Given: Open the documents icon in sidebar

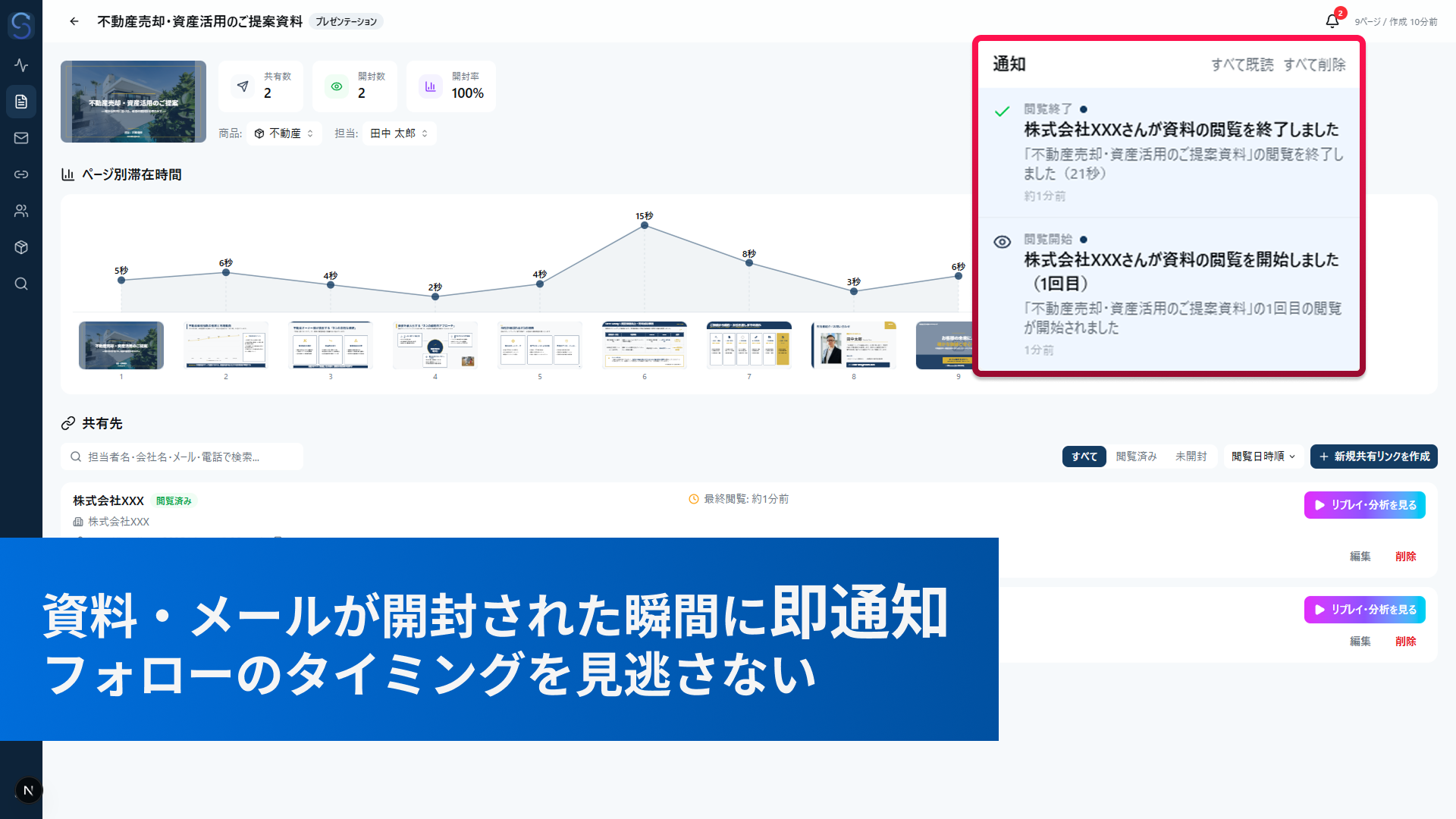Looking at the screenshot, I should click(21, 102).
